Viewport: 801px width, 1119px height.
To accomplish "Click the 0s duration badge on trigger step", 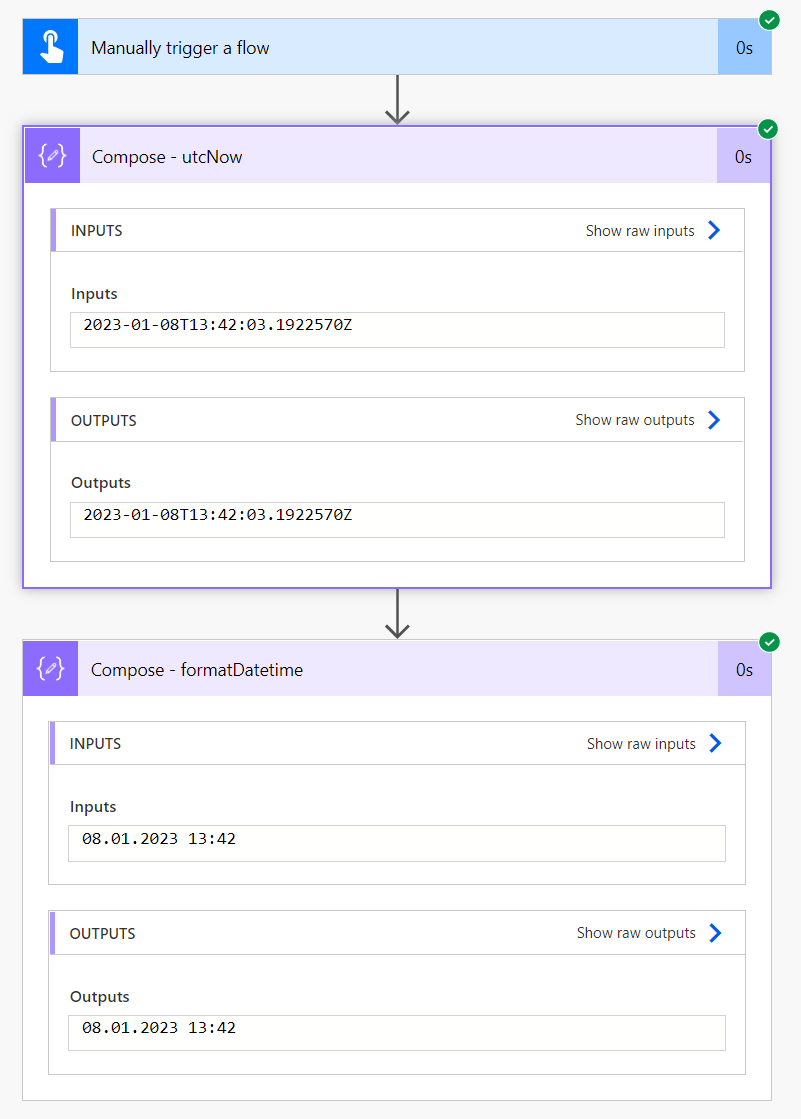I will [x=744, y=47].
